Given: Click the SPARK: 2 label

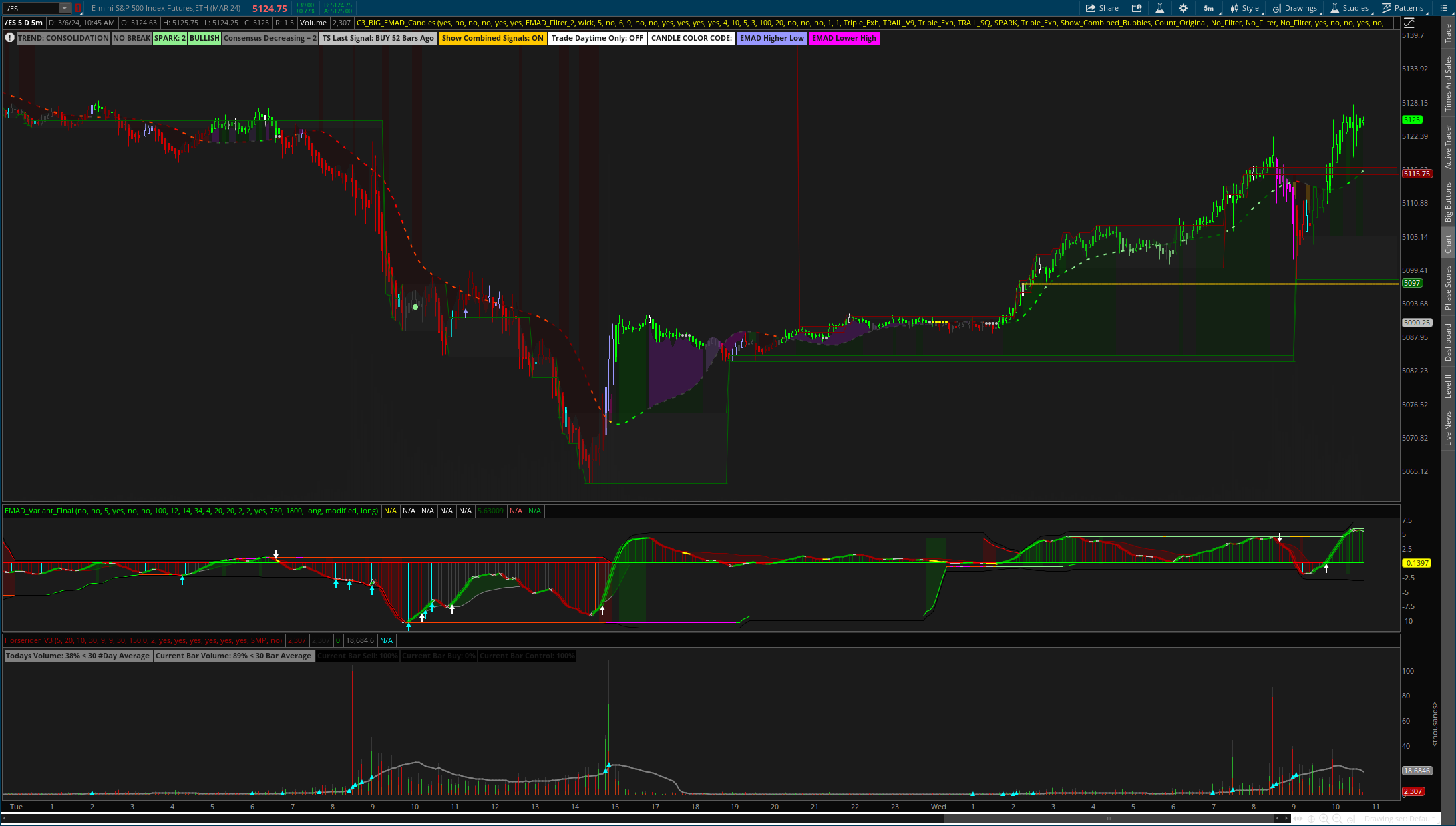Looking at the screenshot, I should [170, 38].
